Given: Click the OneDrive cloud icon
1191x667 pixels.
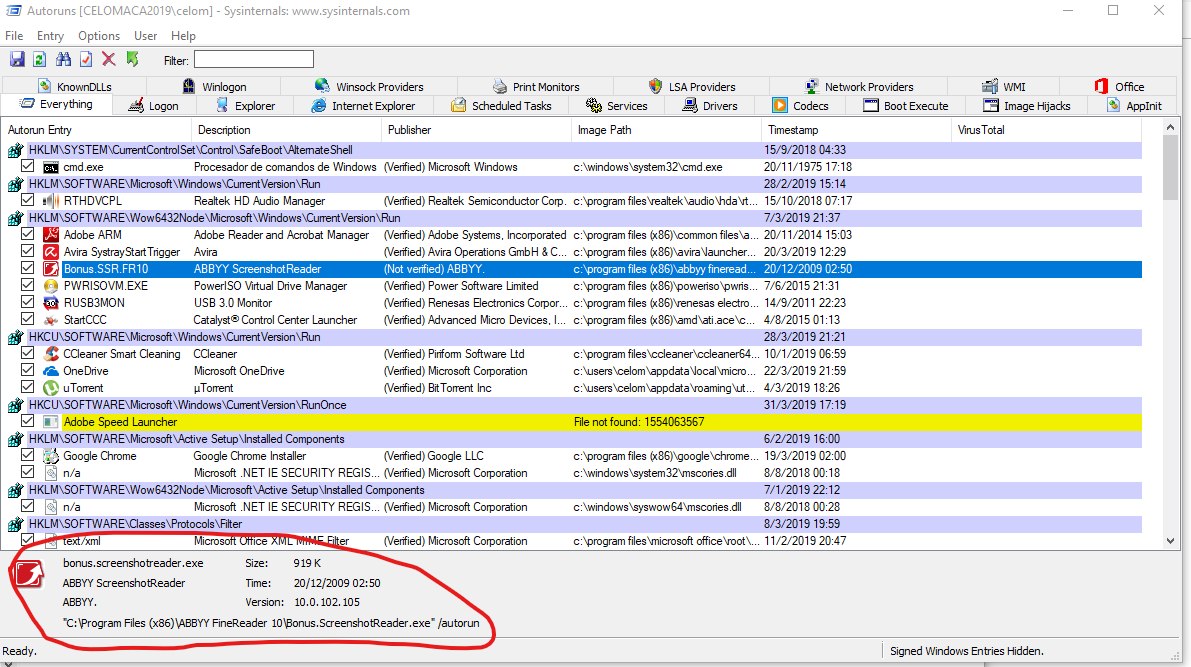Looking at the screenshot, I should pos(51,371).
